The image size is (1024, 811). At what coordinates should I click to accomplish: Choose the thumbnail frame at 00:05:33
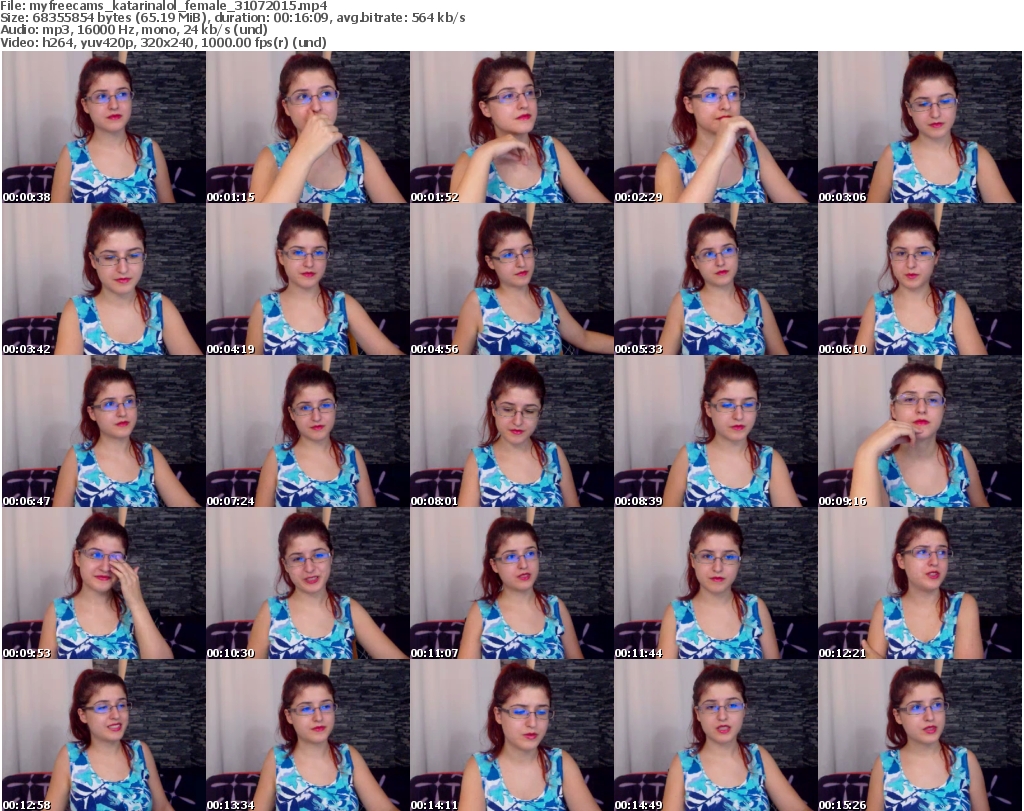[716, 279]
